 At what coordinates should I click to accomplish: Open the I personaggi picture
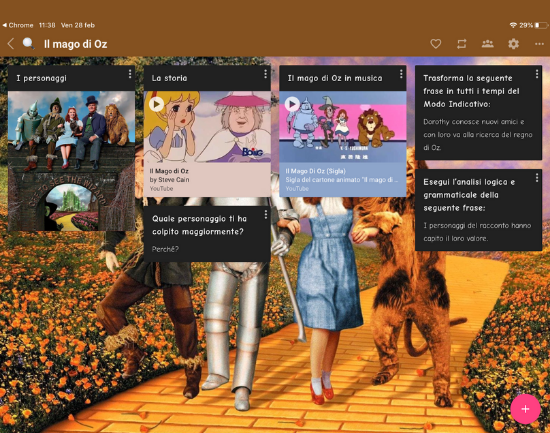tap(71, 161)
